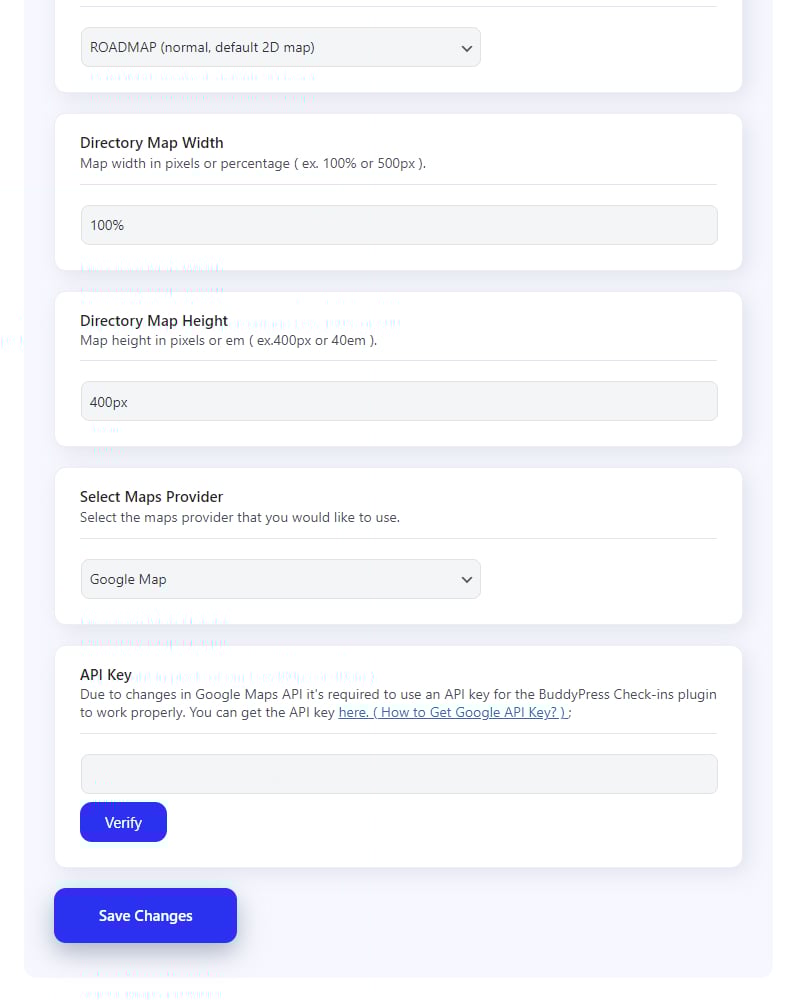
Task: Click the maps provider description text
Action: tap(239, 517)
